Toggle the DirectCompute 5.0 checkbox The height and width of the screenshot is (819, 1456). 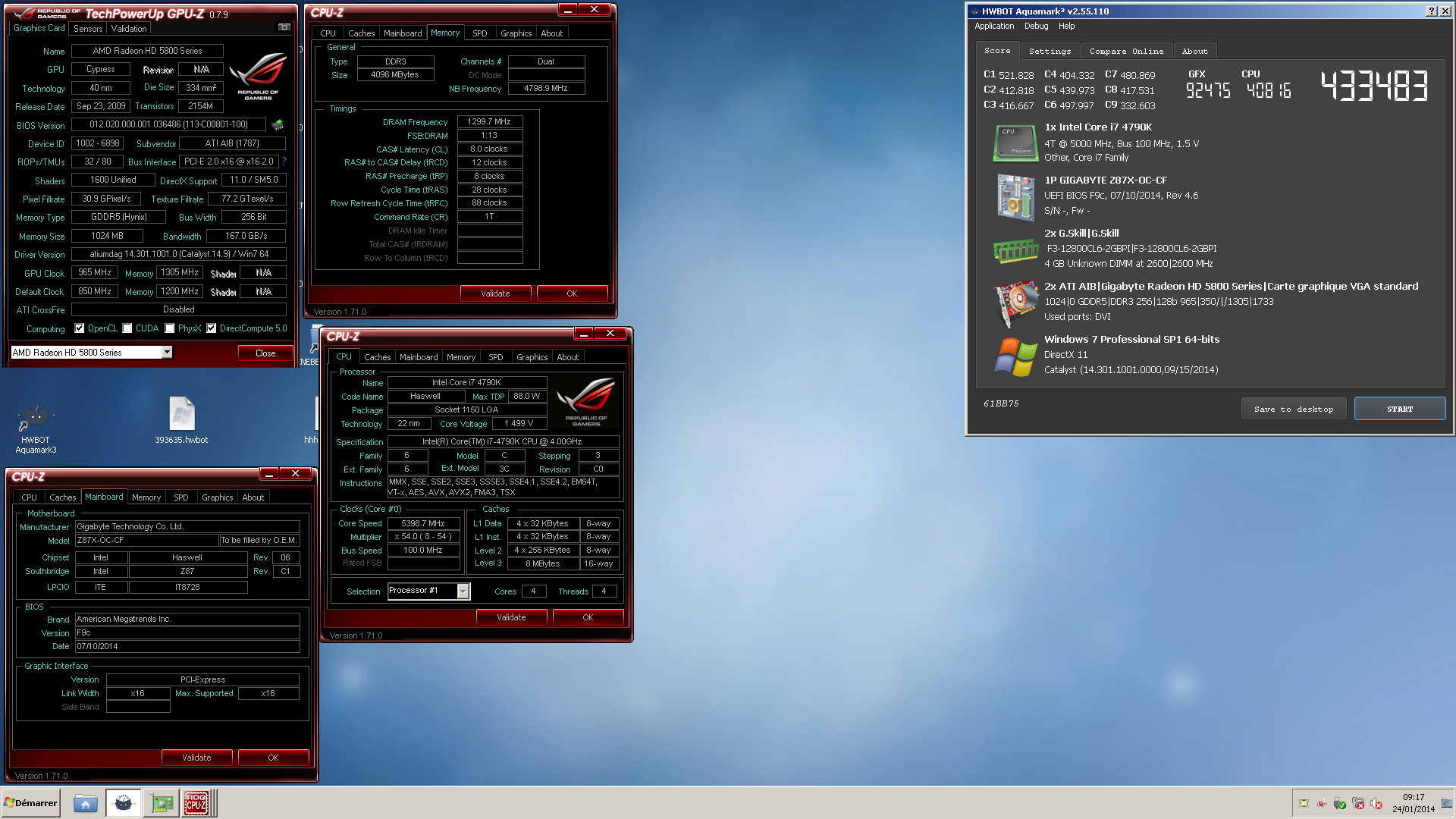pyautogui.click(x=212, y=328)
